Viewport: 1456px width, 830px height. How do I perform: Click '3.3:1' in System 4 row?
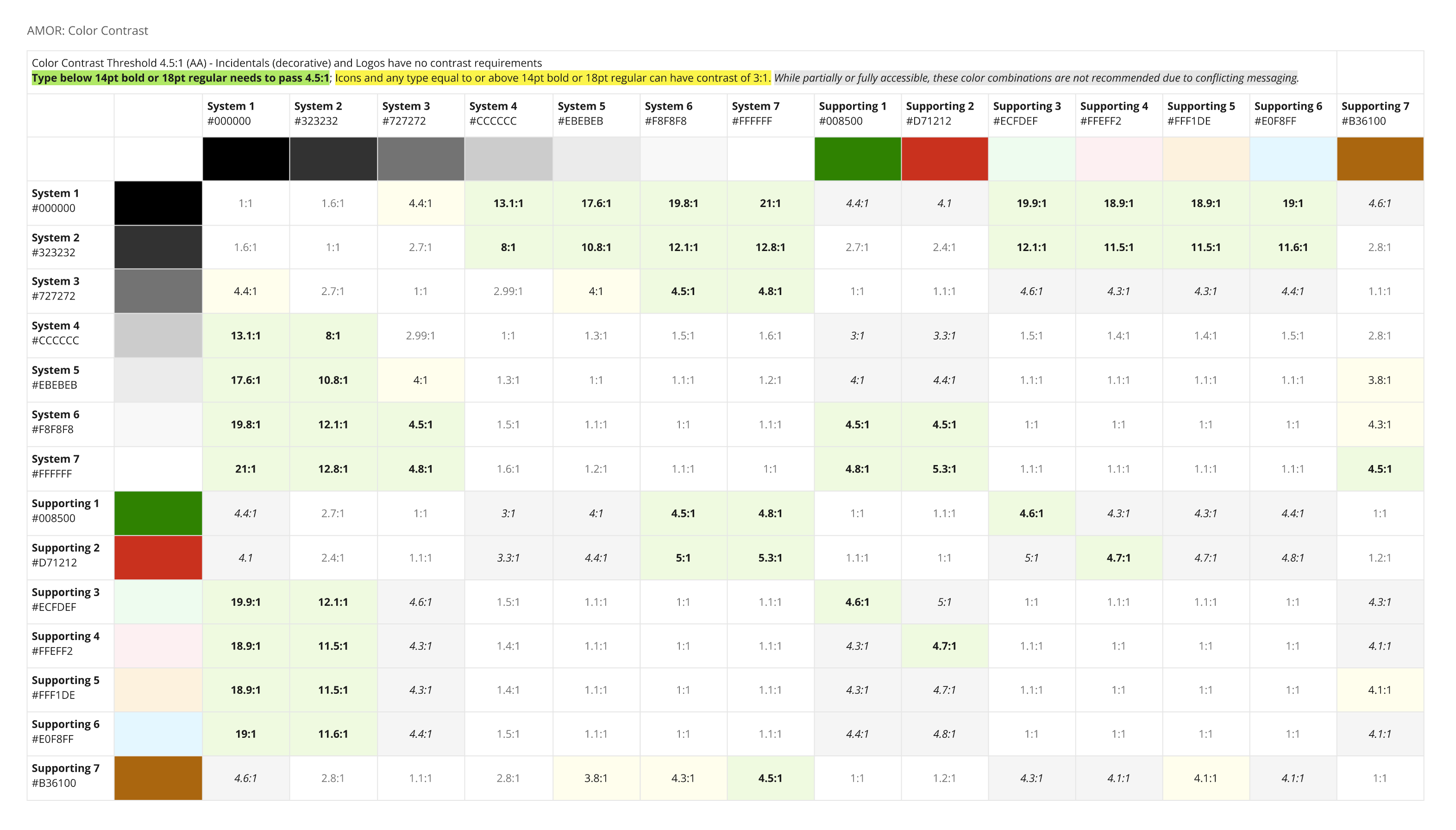944,336
